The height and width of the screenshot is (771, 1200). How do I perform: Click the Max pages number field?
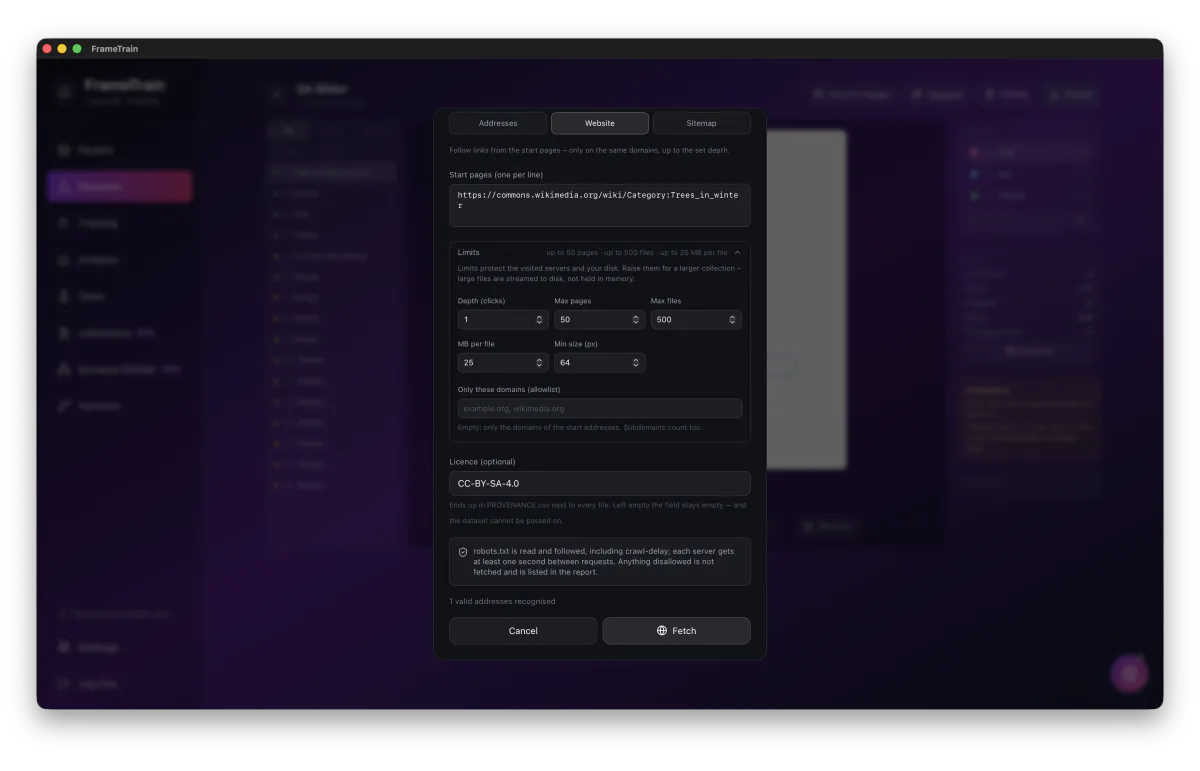point(600,320)
